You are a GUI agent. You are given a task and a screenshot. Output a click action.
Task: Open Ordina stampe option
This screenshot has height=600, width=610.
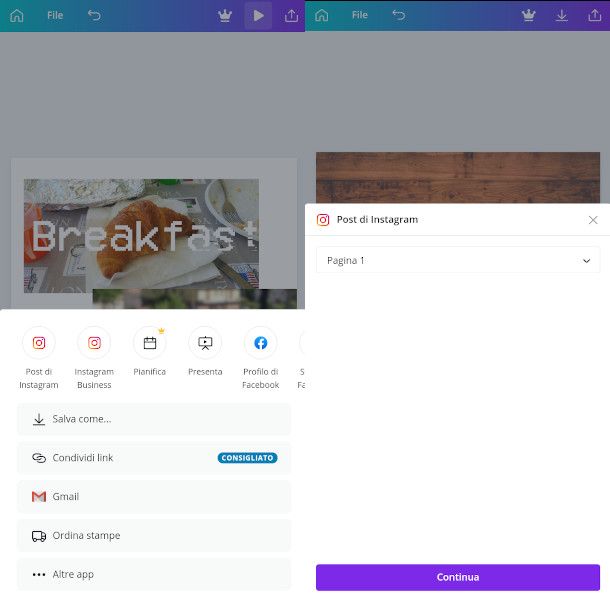(154, 536)
